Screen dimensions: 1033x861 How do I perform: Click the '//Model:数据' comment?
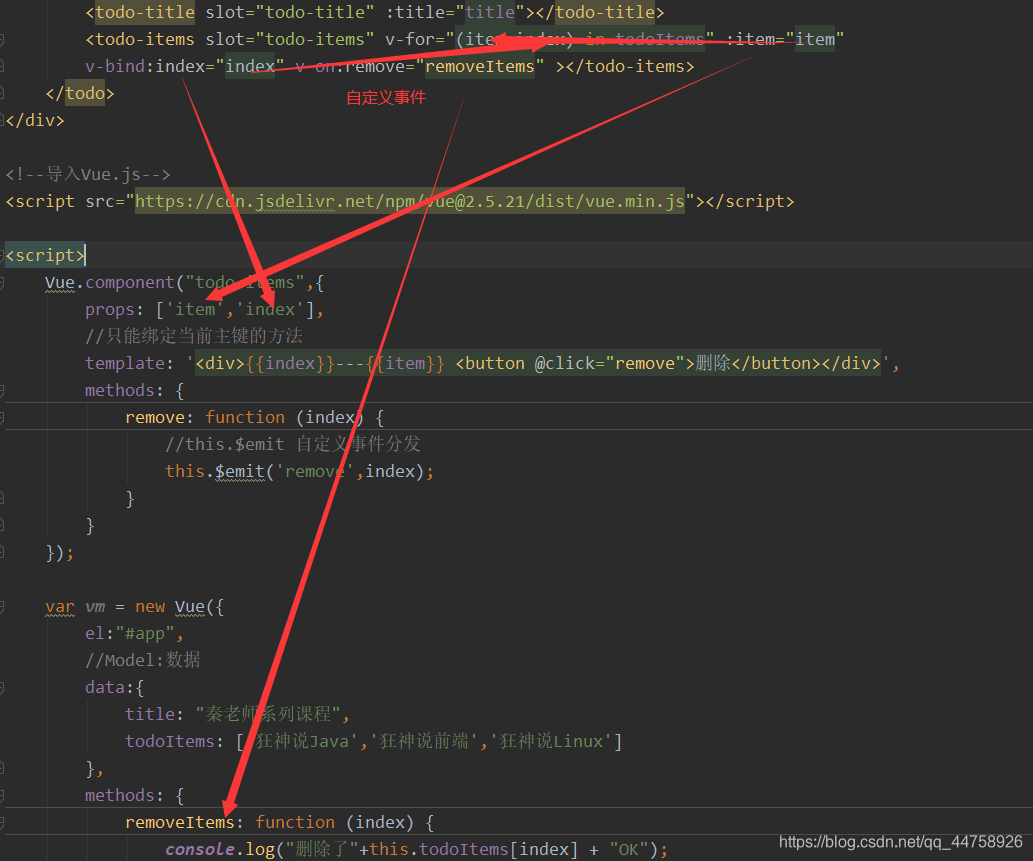tap(142, 661)
